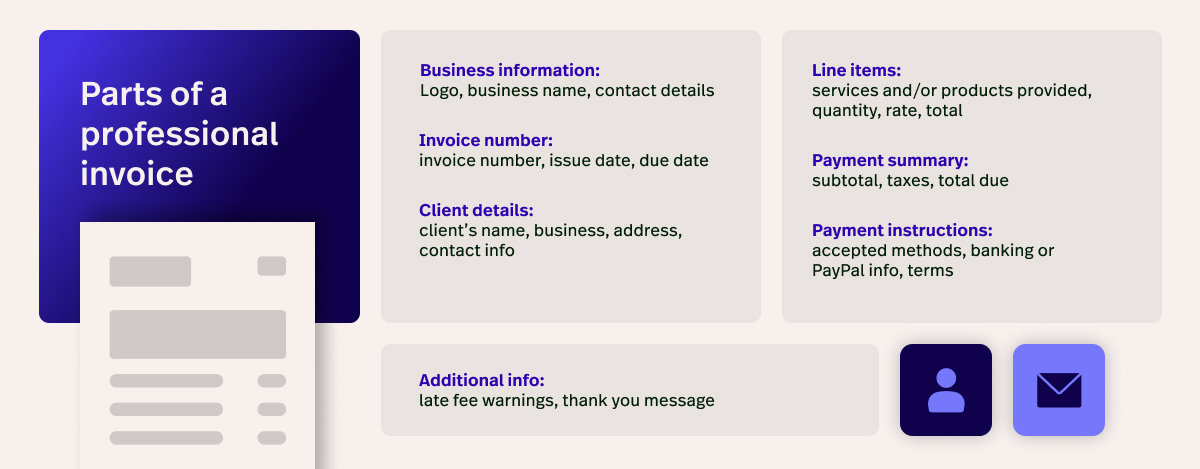The height and width of the screenshot is (469, 1200).
Task: Click the "PayPal info, terms" text line
Action: click(882, 271)
